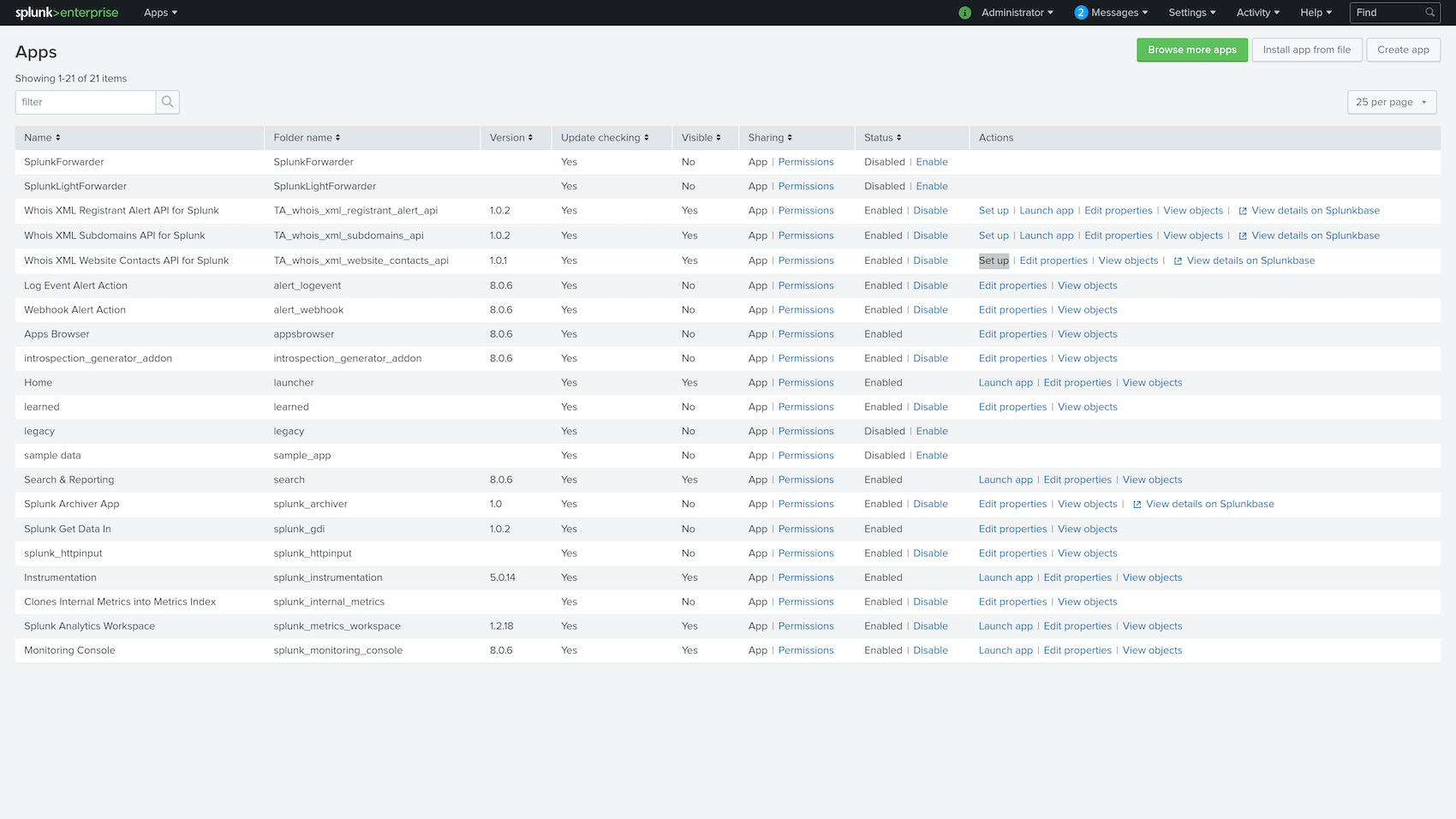Sort table by Visible column
Image resolution: width=1456 pixels, height=819 pixels.
[x=701, y=138]
